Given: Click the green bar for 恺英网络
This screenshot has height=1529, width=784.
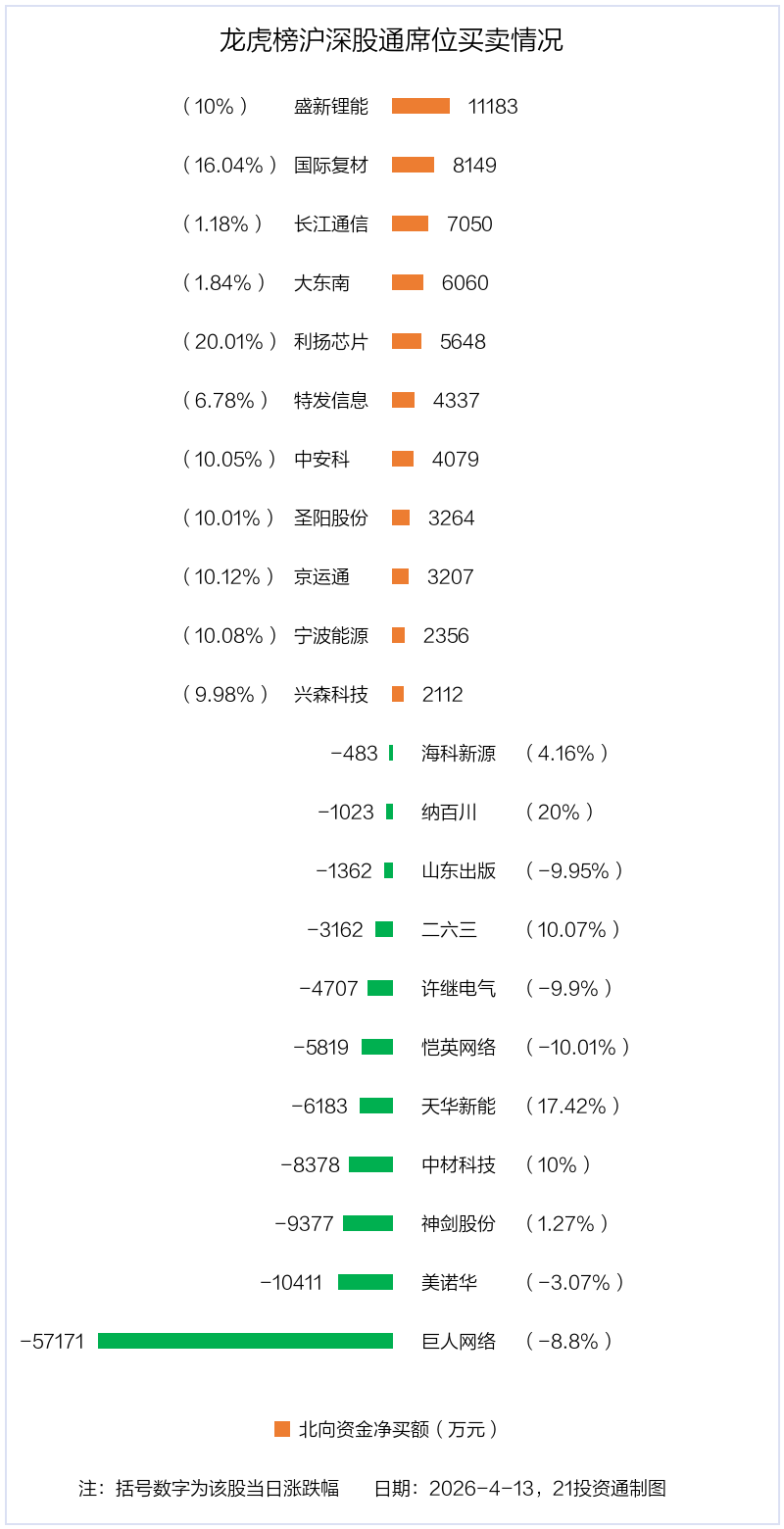Looking at the screenshot, I should point(377,1047).
